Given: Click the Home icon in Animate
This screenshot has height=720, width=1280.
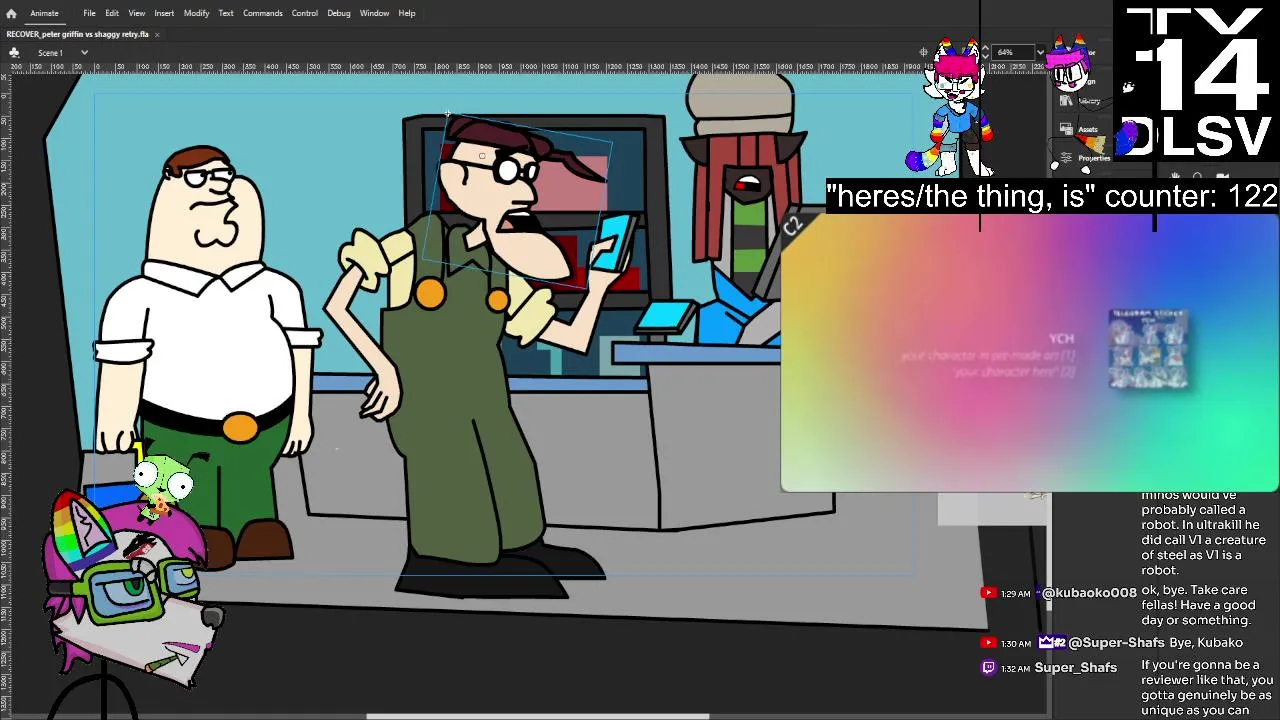Looking at the screenshot, I should coord(11,13).
